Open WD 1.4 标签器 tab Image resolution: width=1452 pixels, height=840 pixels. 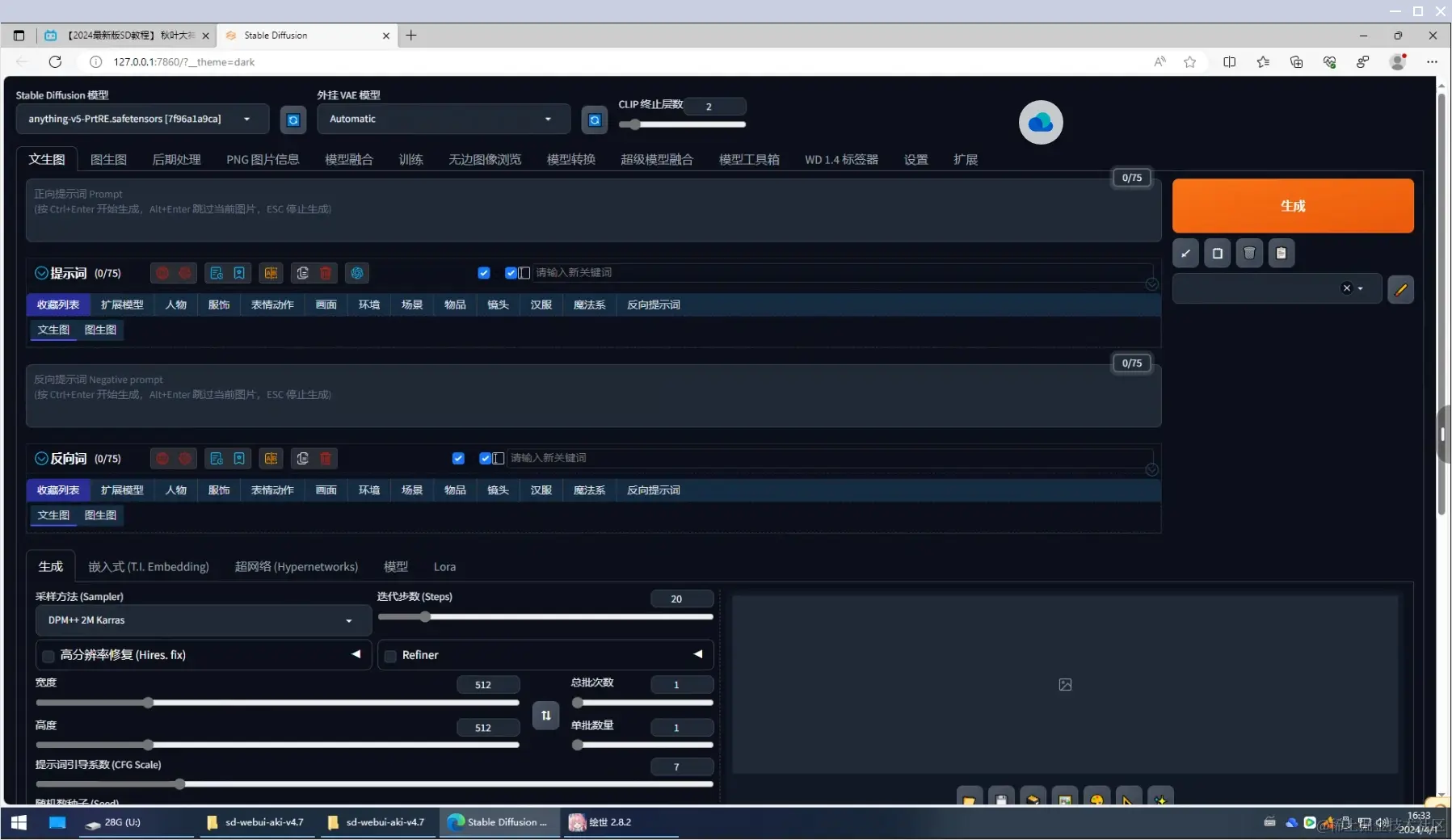[x=841, y=160]
